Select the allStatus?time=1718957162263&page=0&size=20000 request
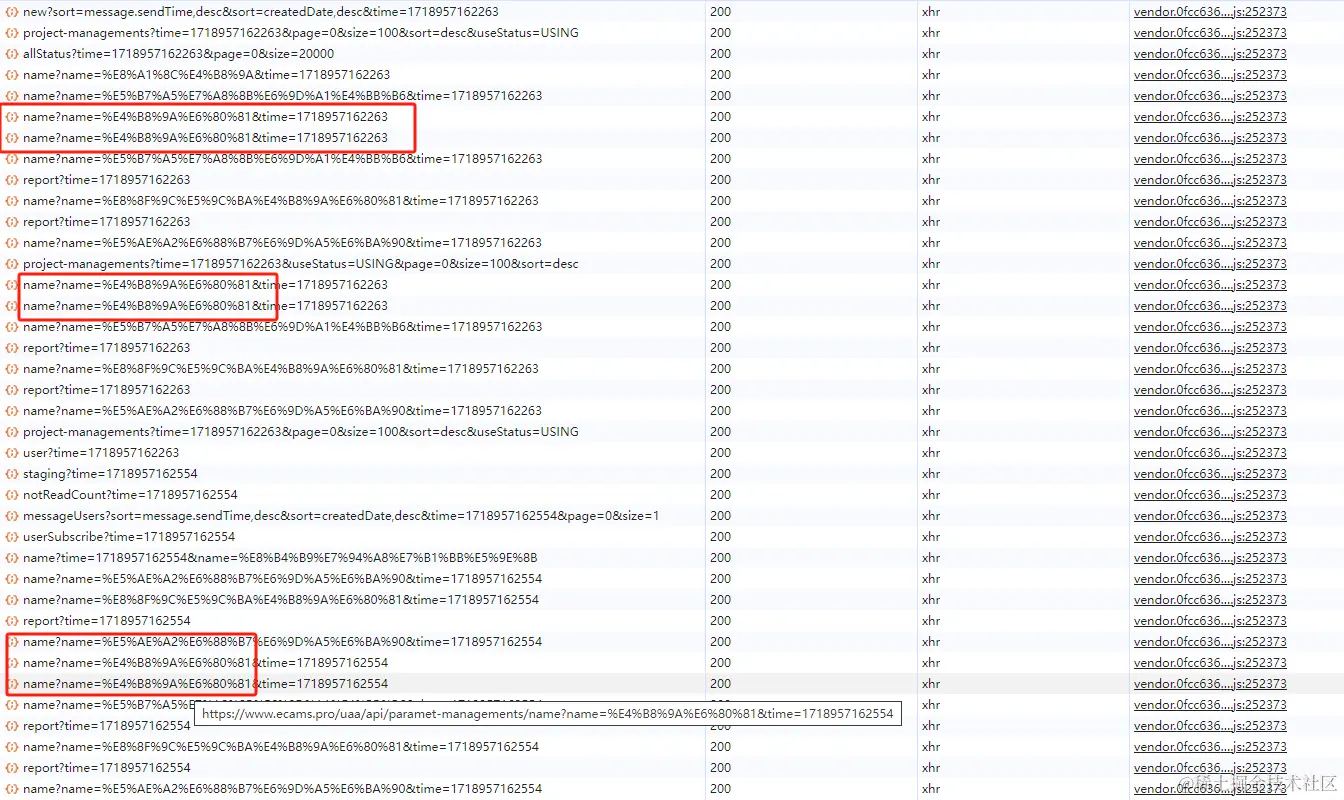The height and width of the screenshot is (800, 1344). pos(179,54)
